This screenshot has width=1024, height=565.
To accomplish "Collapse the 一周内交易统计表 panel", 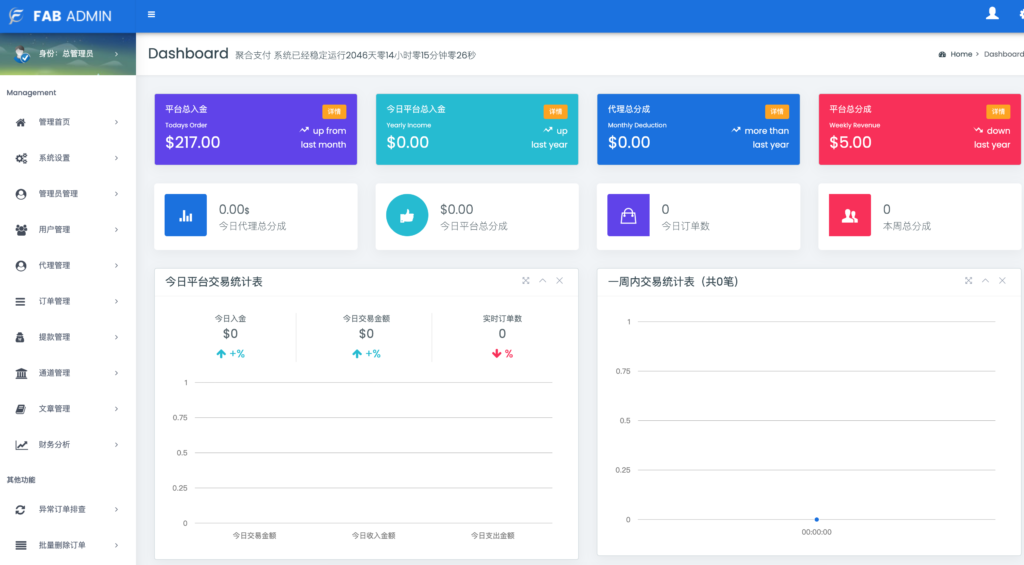I will 985,281.
